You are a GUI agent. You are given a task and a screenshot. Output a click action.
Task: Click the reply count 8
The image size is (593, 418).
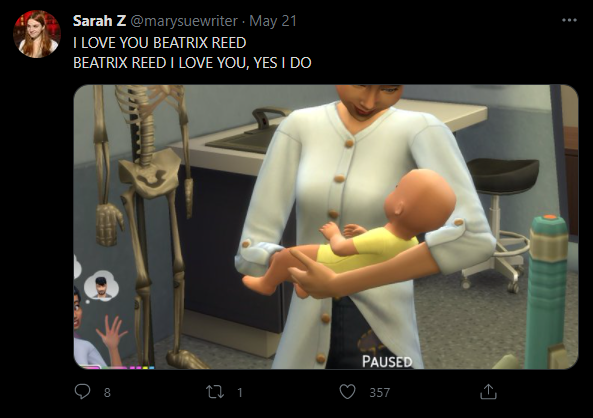tap(107, 393)
